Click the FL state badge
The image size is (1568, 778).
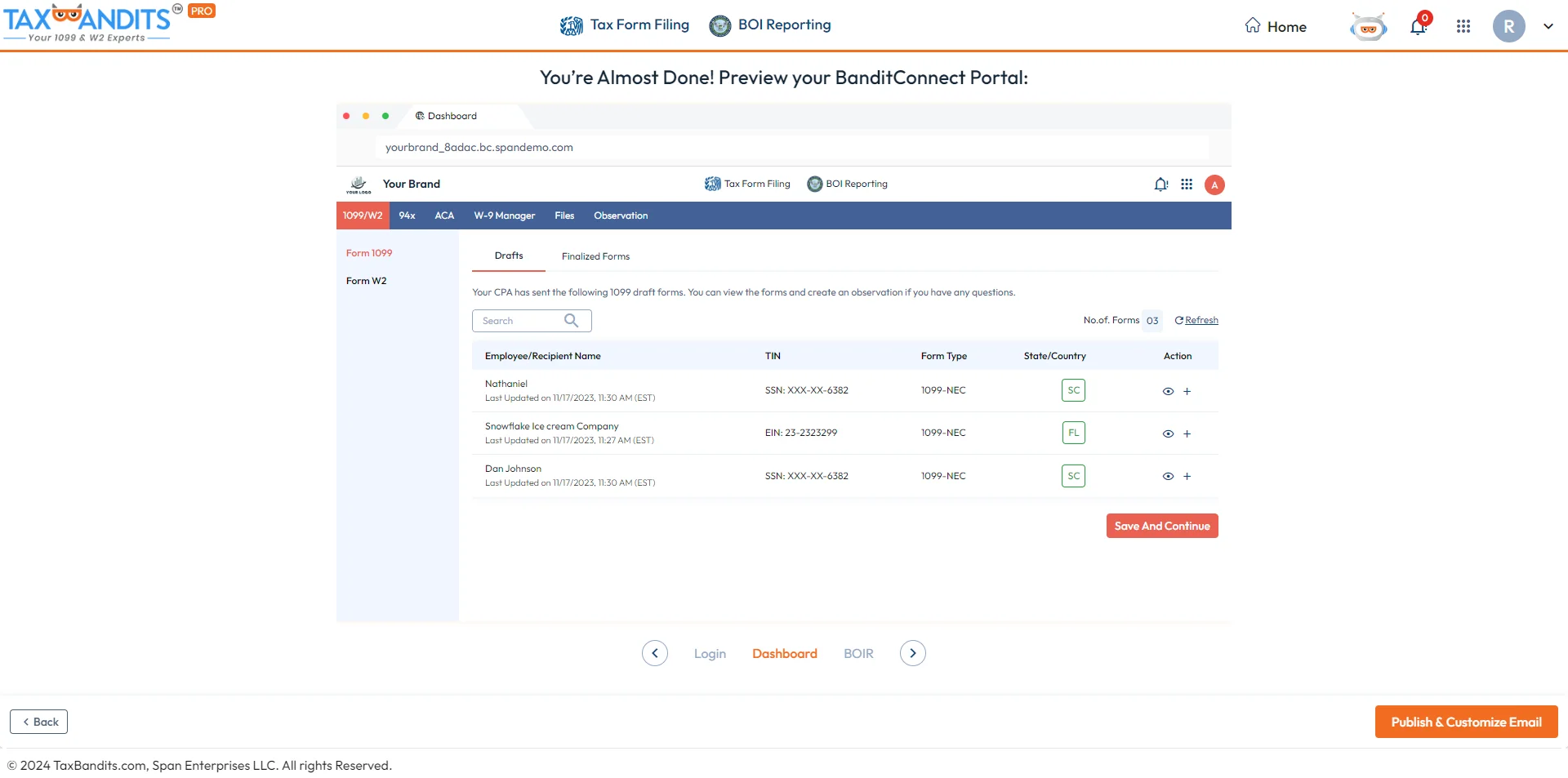pos(1073,433)
